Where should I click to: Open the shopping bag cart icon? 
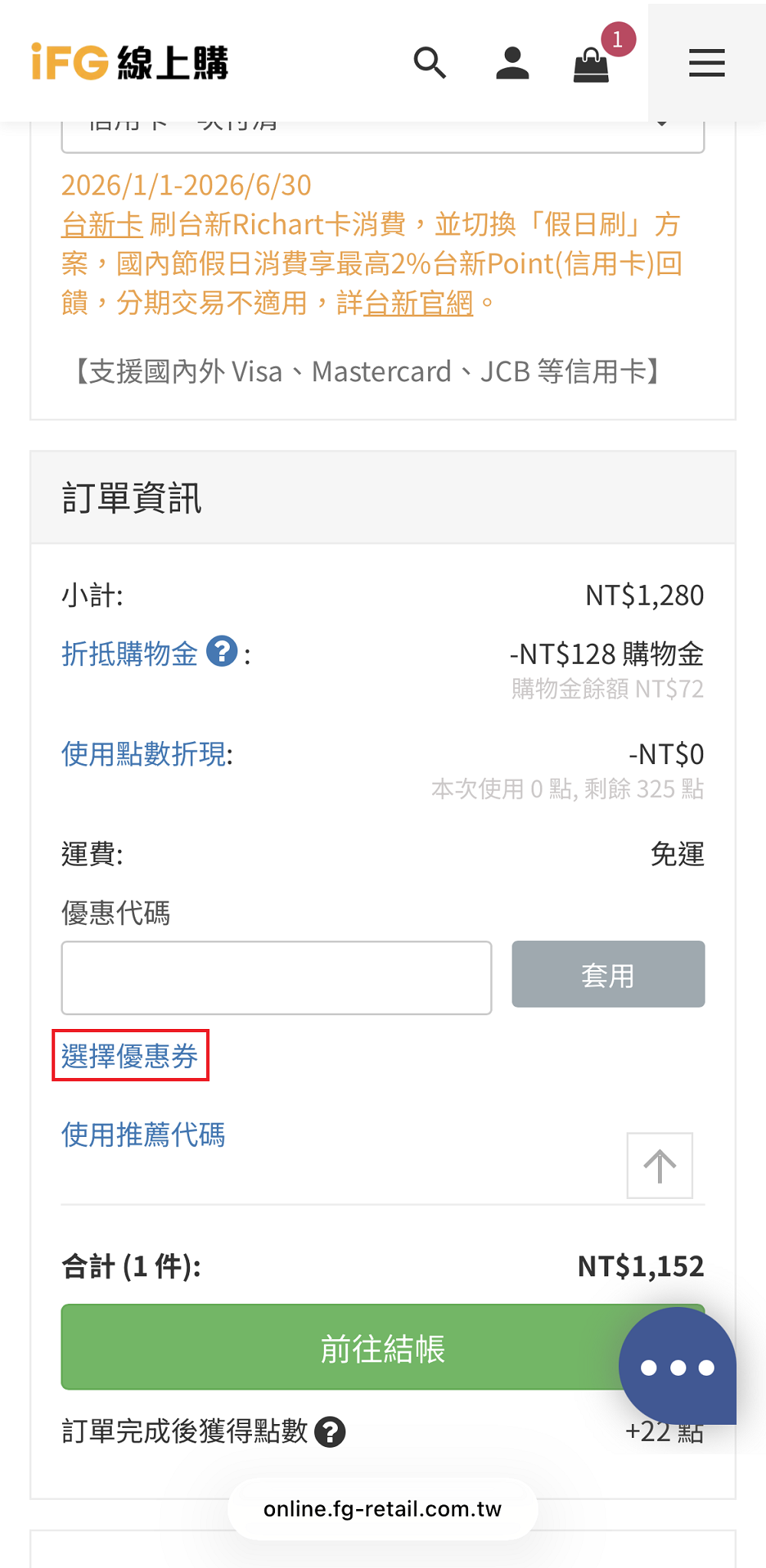[591, 64]
